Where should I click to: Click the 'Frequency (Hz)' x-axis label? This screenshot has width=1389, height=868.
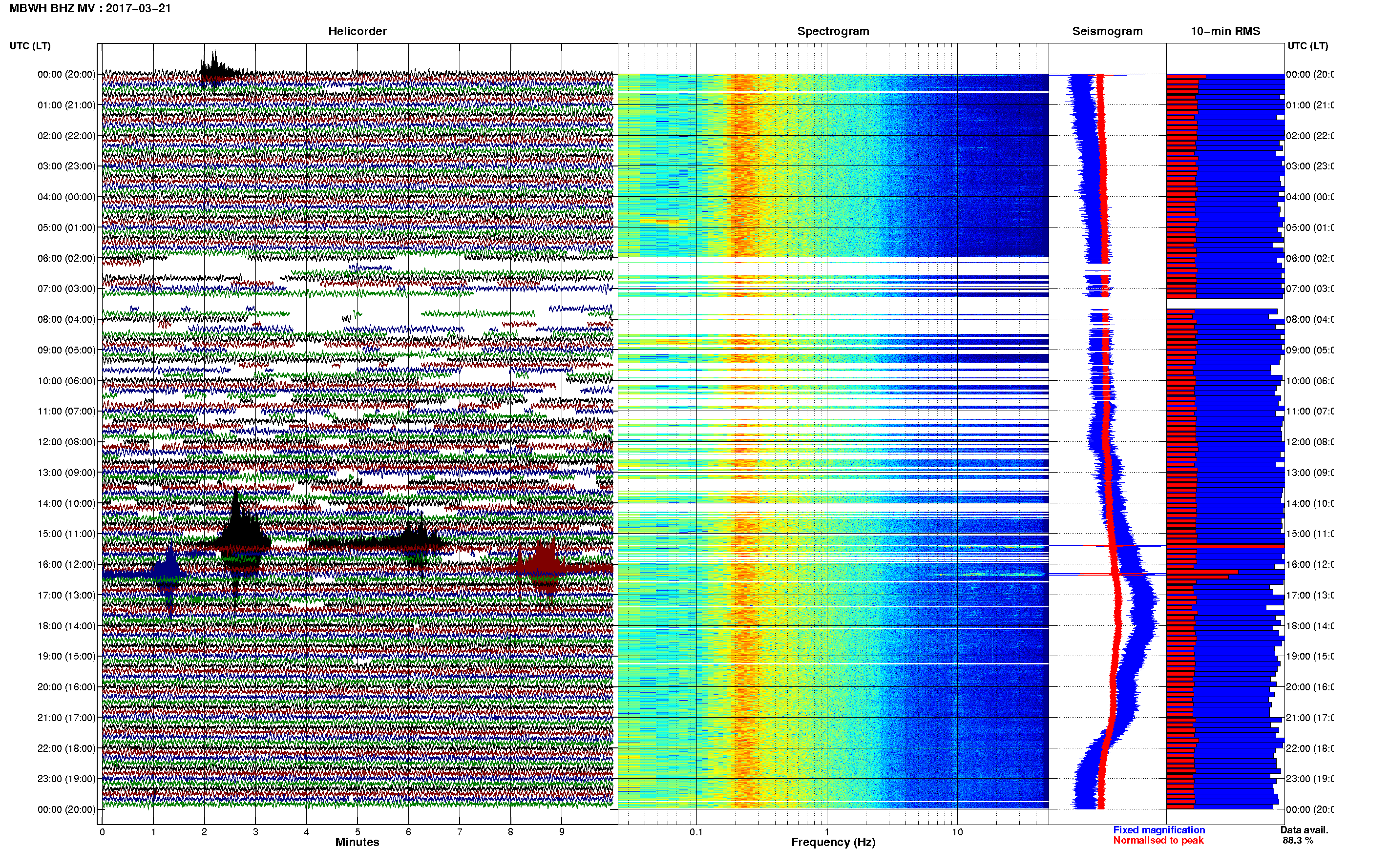point(833,842)
